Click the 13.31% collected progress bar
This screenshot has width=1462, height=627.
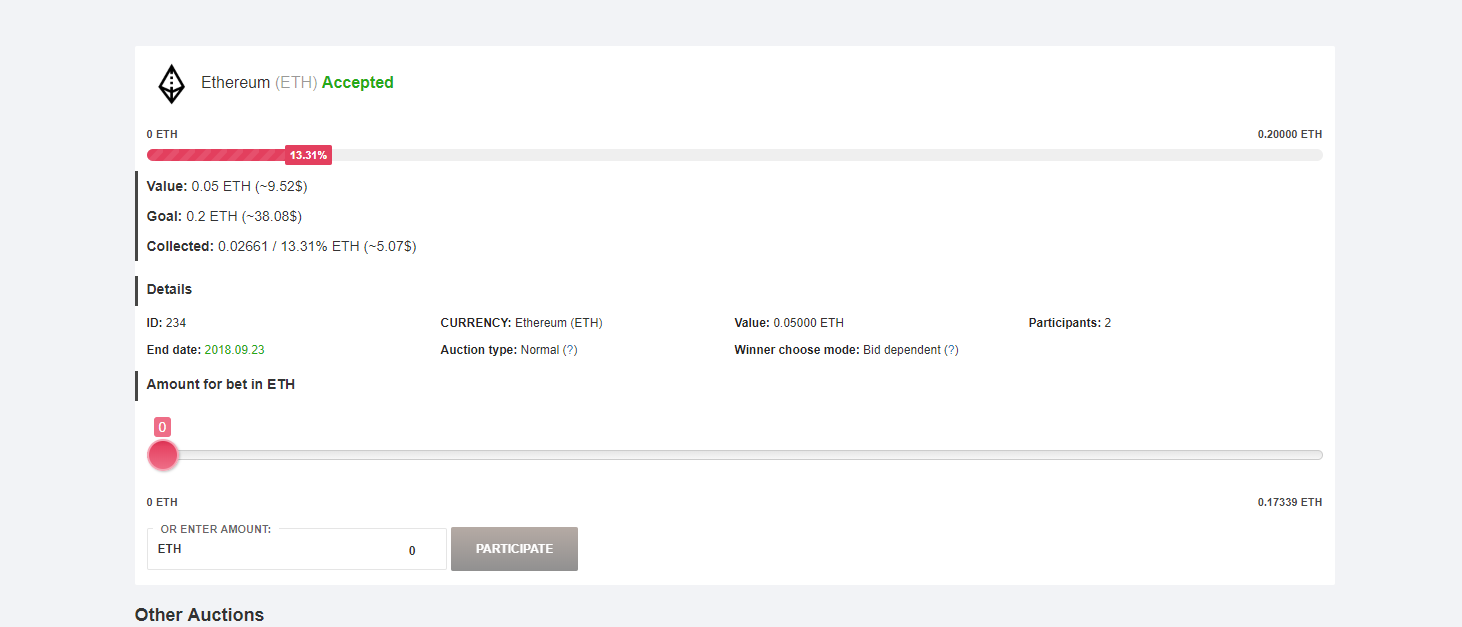click(735, 155)
